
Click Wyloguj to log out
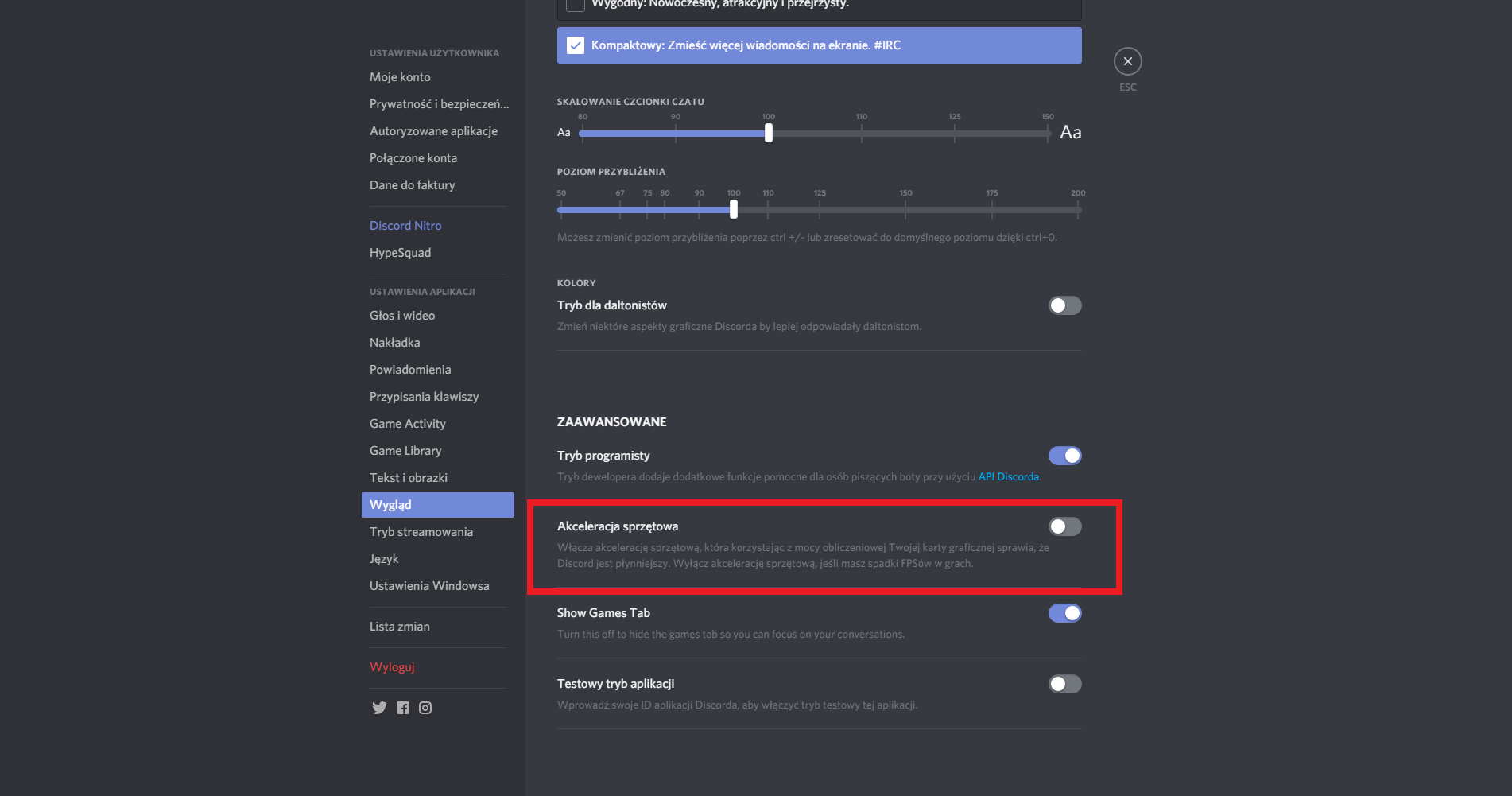click(392, 667)
